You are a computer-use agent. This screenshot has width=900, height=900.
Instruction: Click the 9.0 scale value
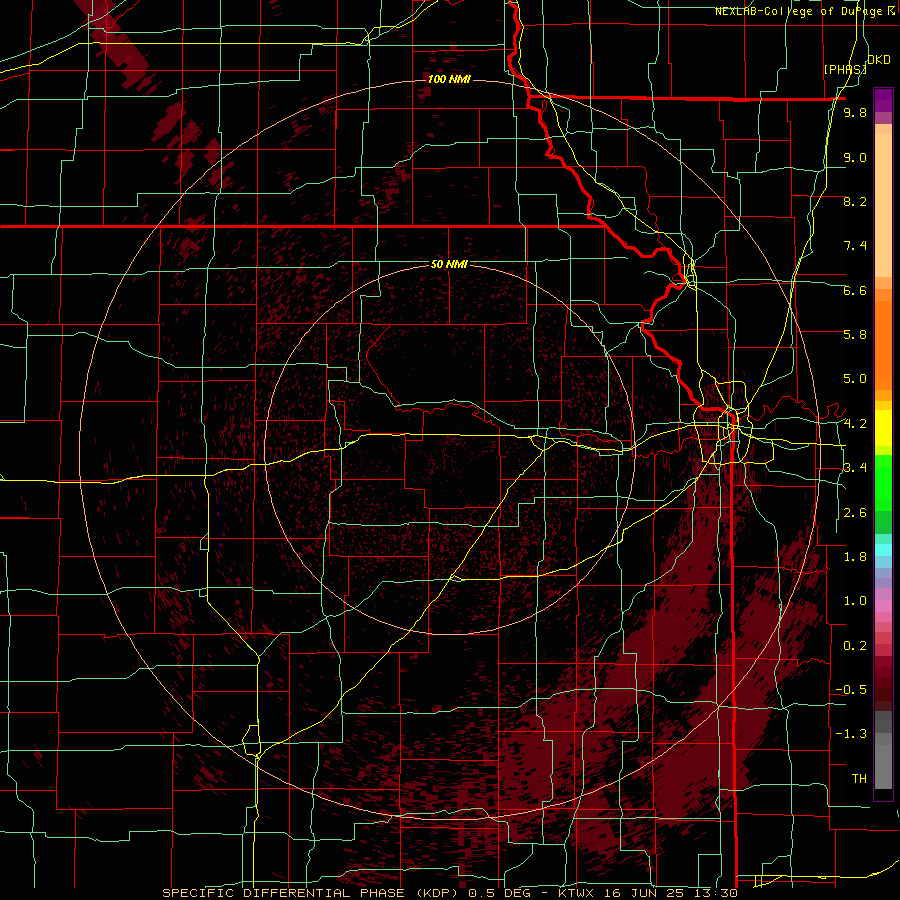click(x=855, y=157)
